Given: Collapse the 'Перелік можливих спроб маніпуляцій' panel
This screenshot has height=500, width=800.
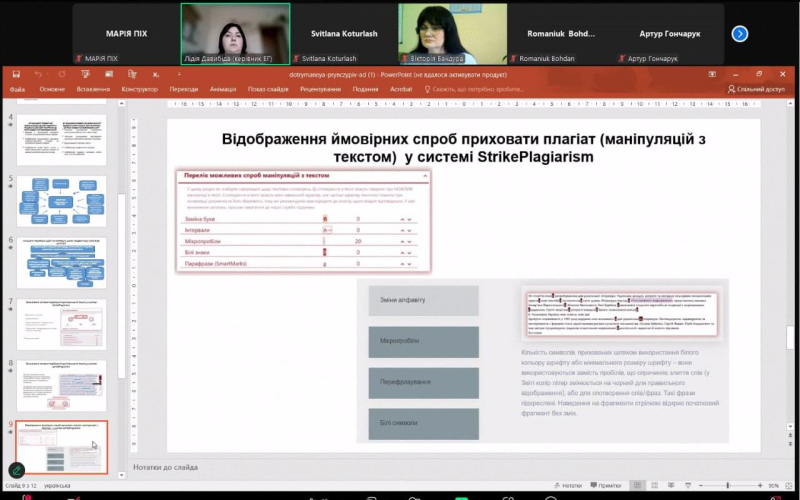Looking at the screenshot, I should click(x=424, y=175).
